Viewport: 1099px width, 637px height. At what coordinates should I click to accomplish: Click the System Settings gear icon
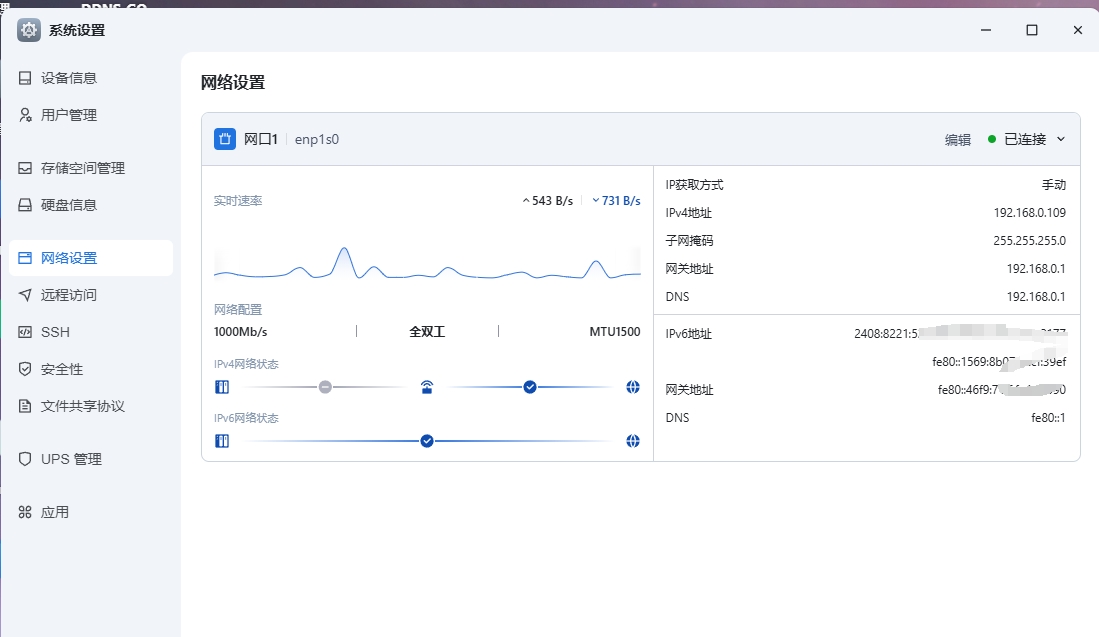(29, 30)
